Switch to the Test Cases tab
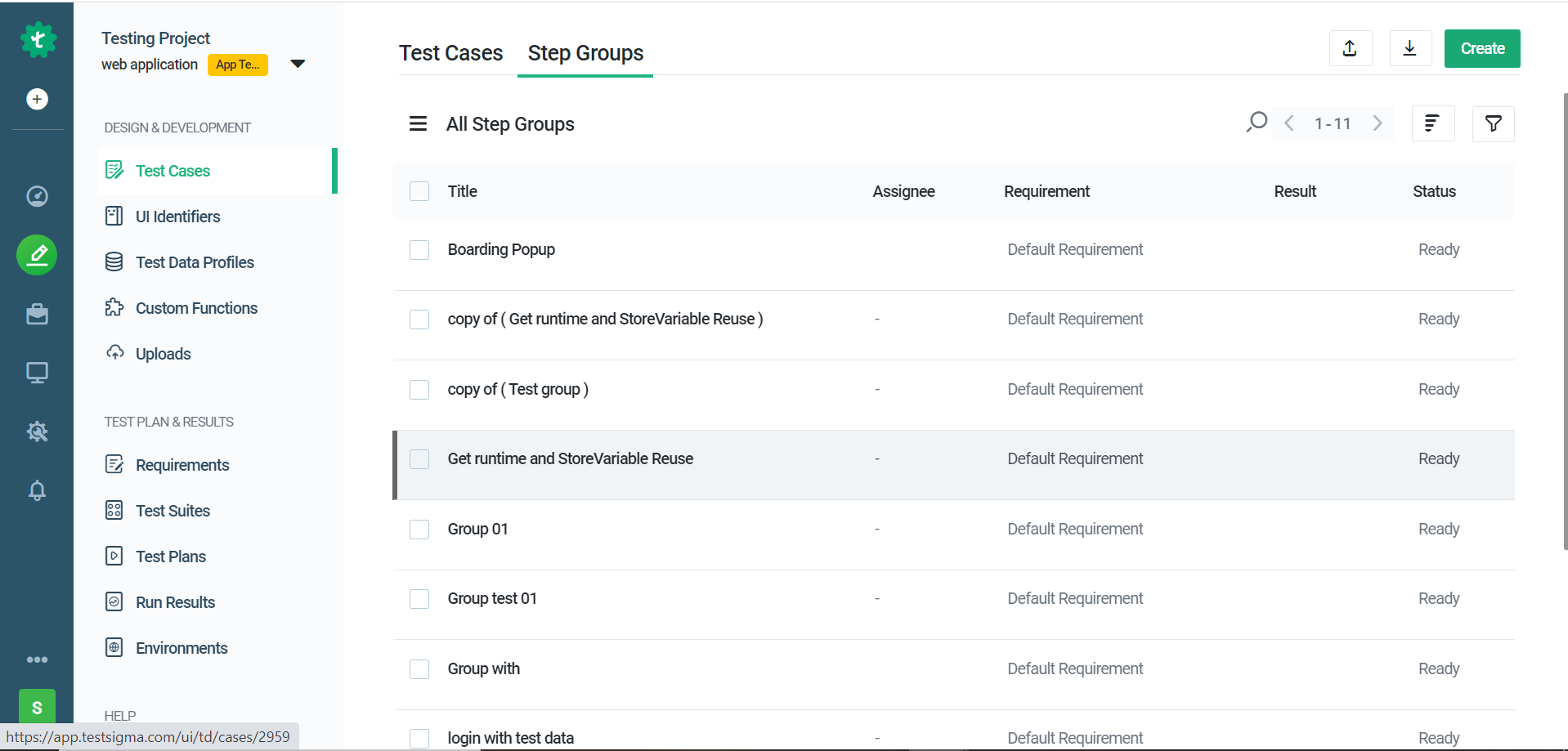Screen dimensions: 1568x751 click(451, 53)
